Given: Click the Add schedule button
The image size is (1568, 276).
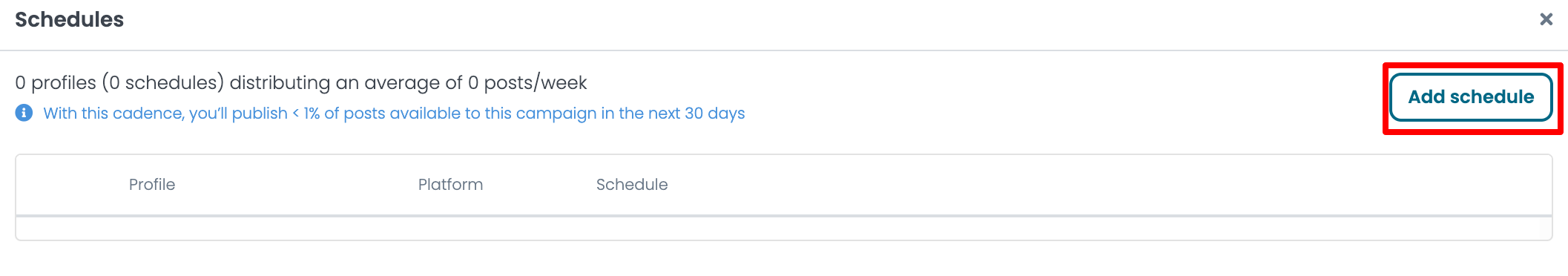Looking at the screenshot, I should pos(1471,97).
